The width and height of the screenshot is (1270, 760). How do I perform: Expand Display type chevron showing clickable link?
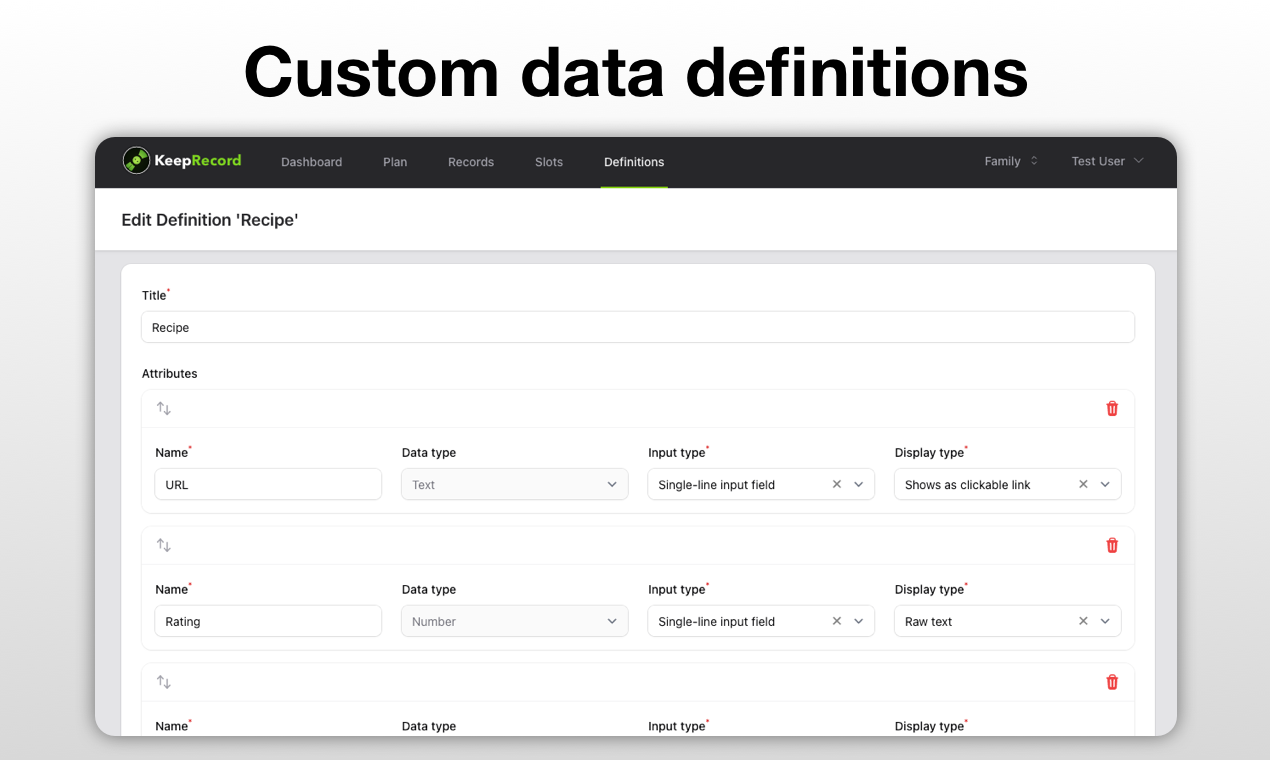pos(1105,484)
